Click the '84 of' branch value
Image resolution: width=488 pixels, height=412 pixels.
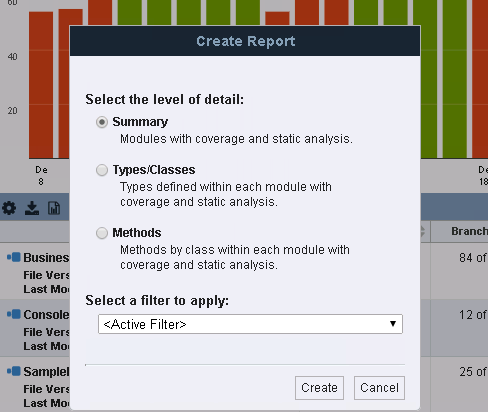point(473,258)
